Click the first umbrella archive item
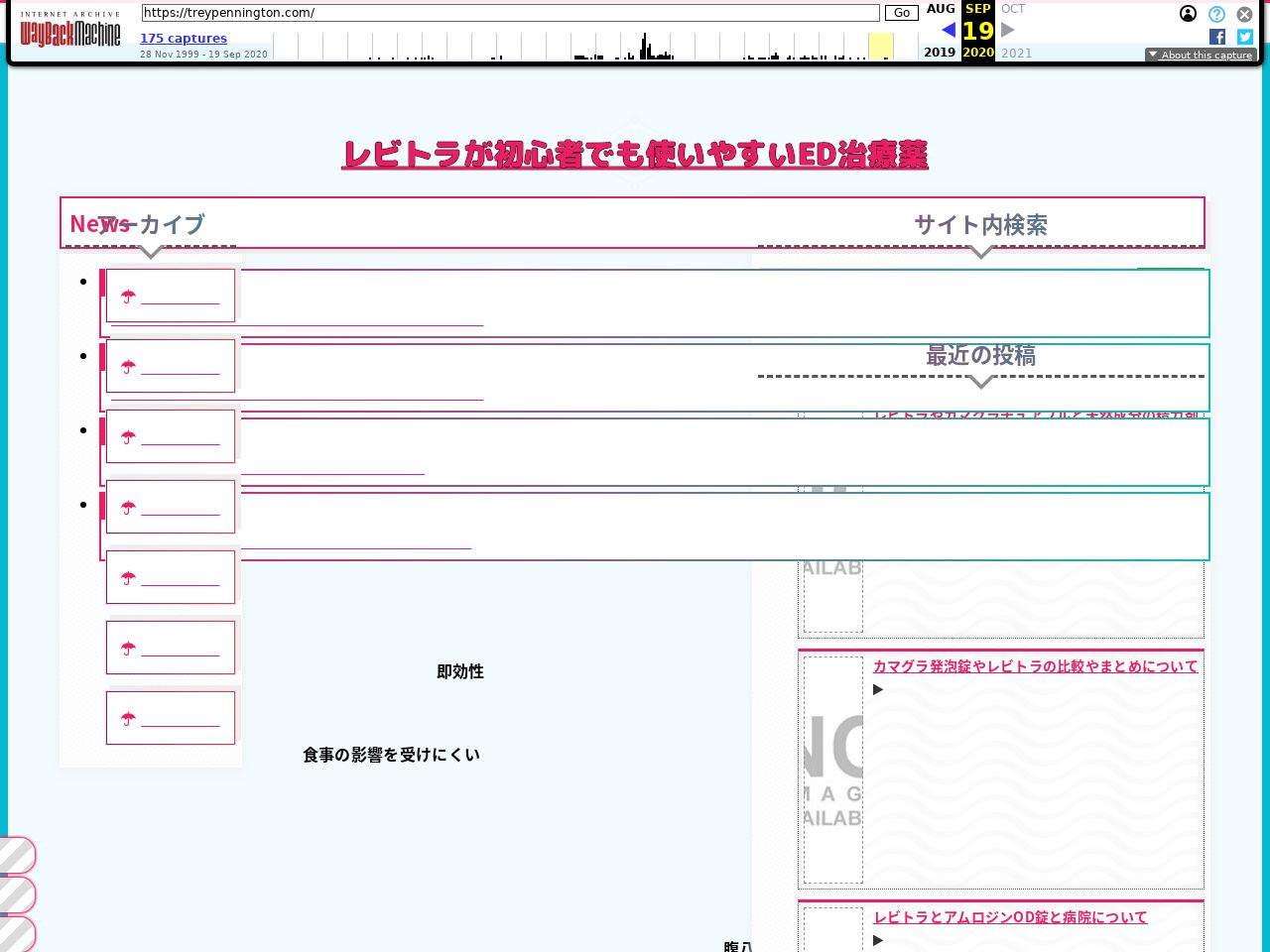The width and height of the screenshot is (1270, 952). pyautogui.click(x=171, y=296)
